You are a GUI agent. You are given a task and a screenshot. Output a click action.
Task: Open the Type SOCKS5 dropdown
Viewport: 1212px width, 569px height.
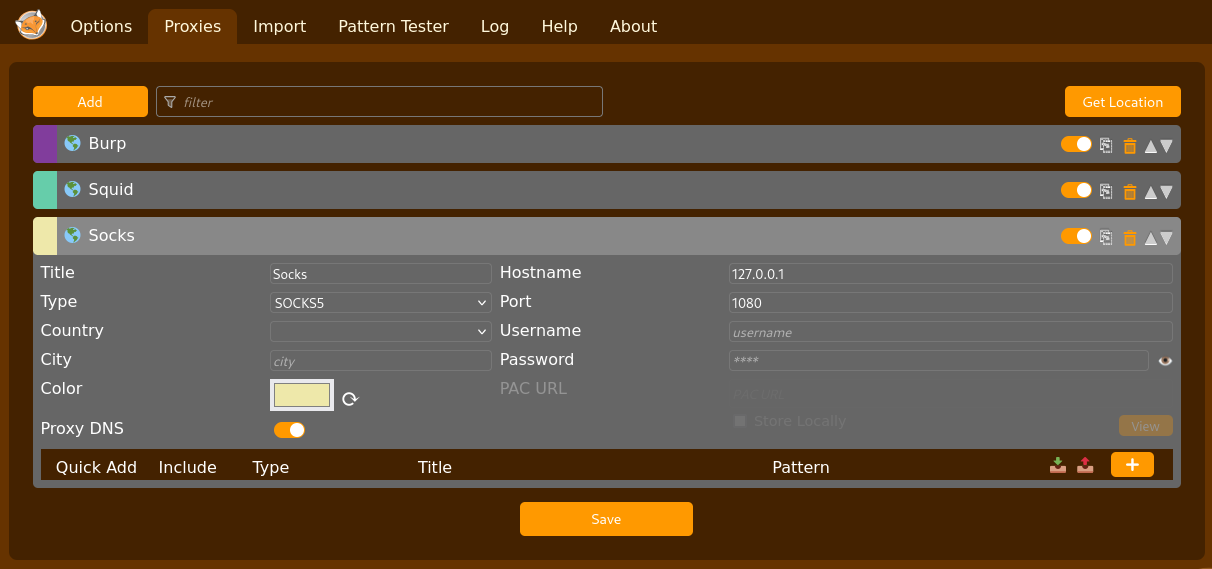tap(381, 302)
